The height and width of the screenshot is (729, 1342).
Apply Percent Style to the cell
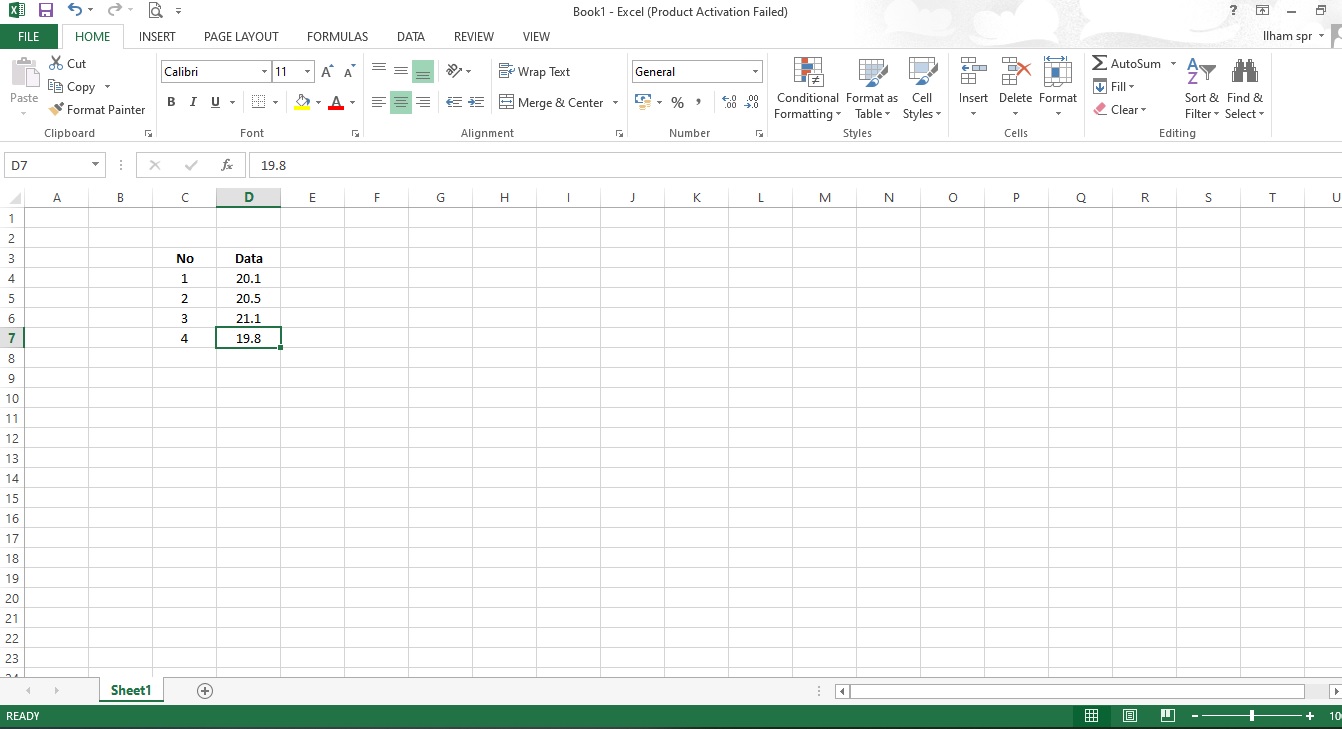click(x=677, y=102)
